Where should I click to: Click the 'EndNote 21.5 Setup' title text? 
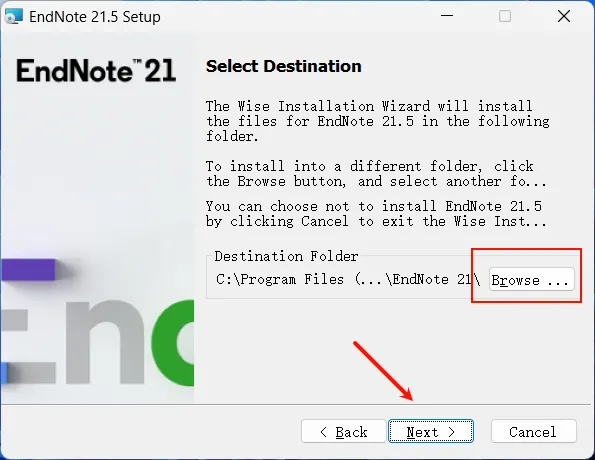point(95,17)
